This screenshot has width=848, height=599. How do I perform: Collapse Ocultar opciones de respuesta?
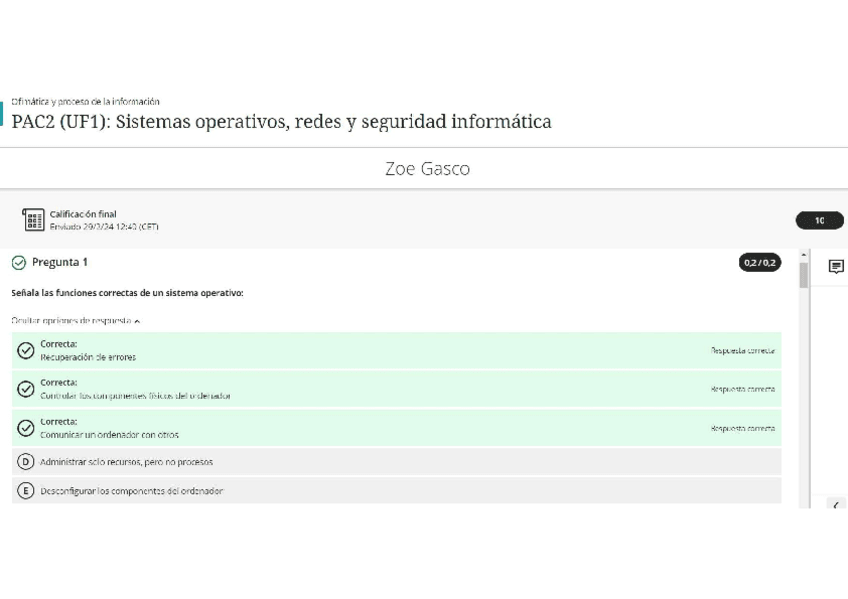point(75,321)
